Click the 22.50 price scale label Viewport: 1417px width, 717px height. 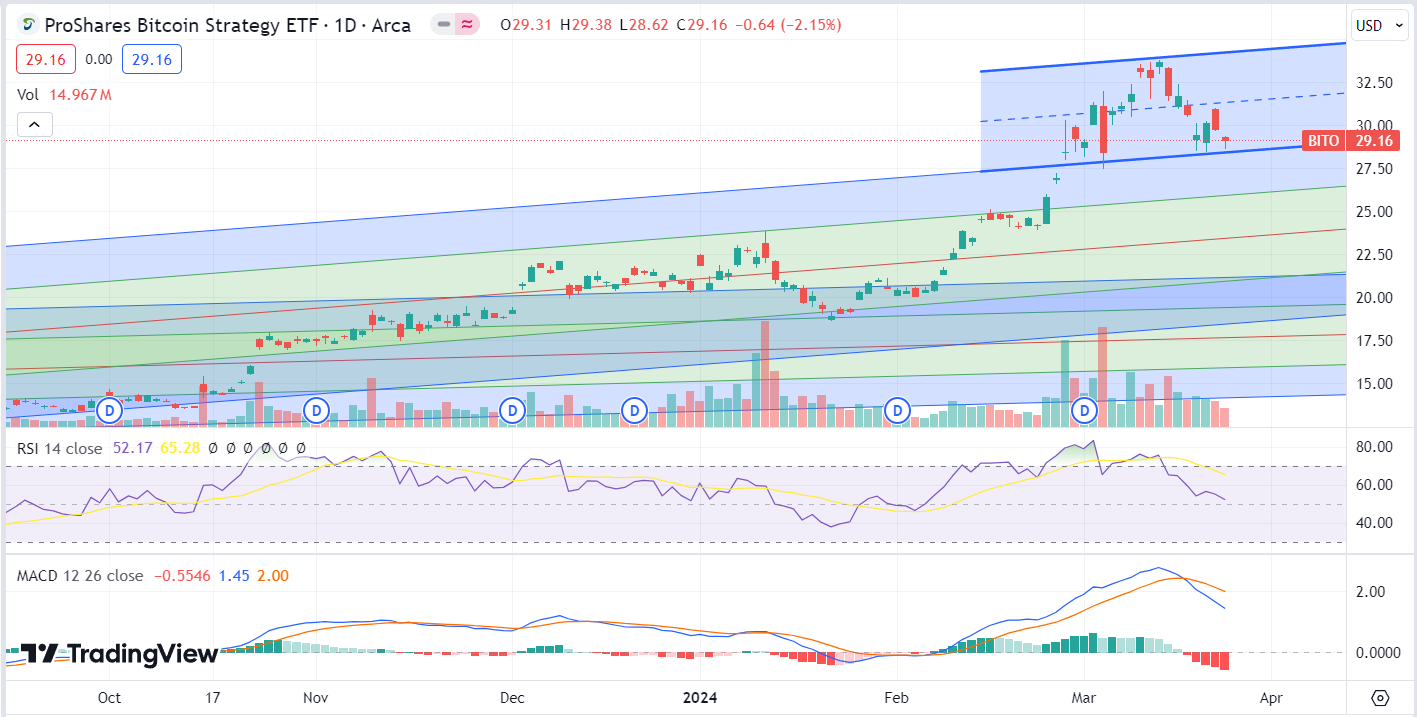click(1375, 255)
